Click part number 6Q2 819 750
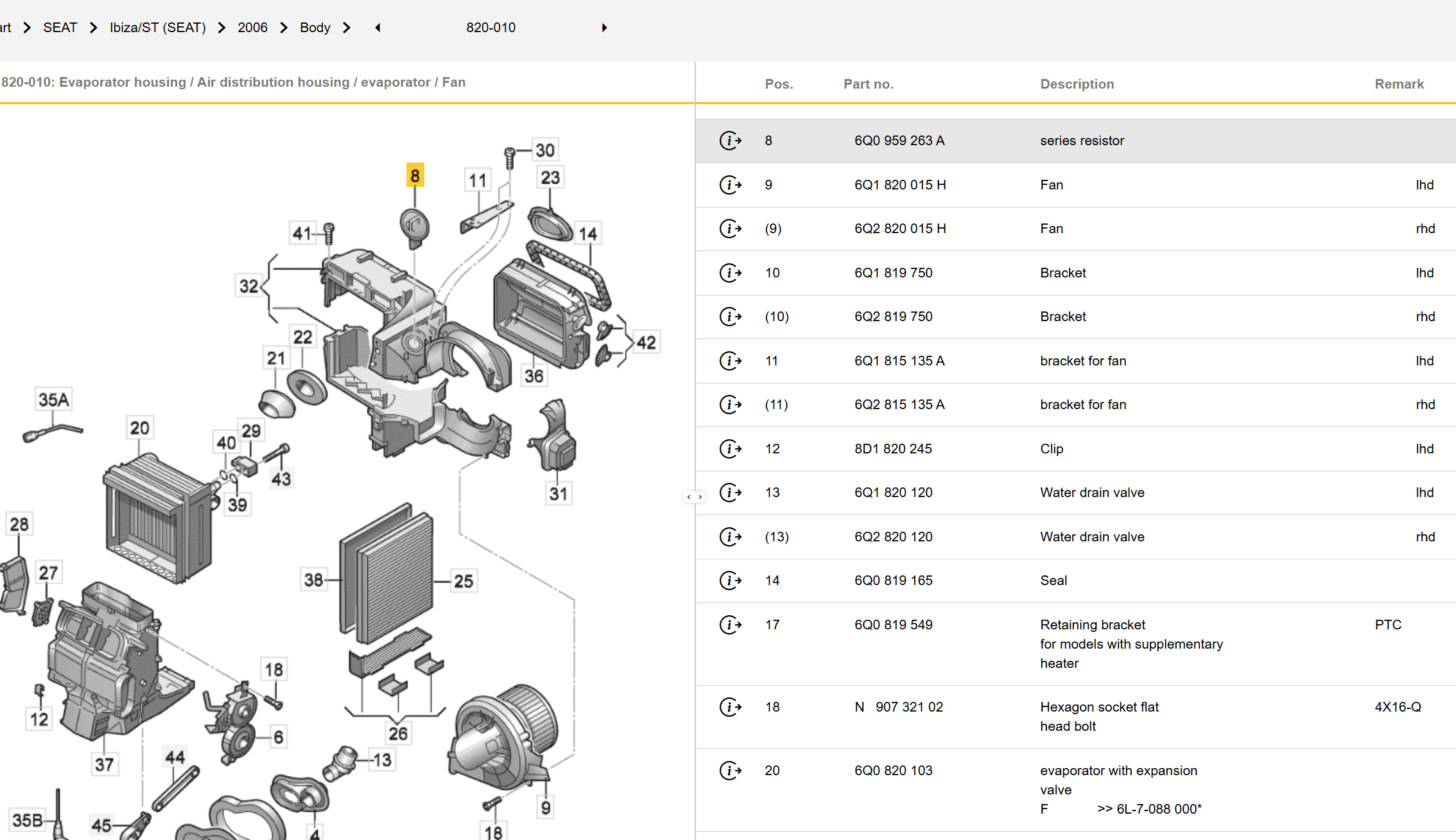The image size is (1456, 840). (893, 317)
